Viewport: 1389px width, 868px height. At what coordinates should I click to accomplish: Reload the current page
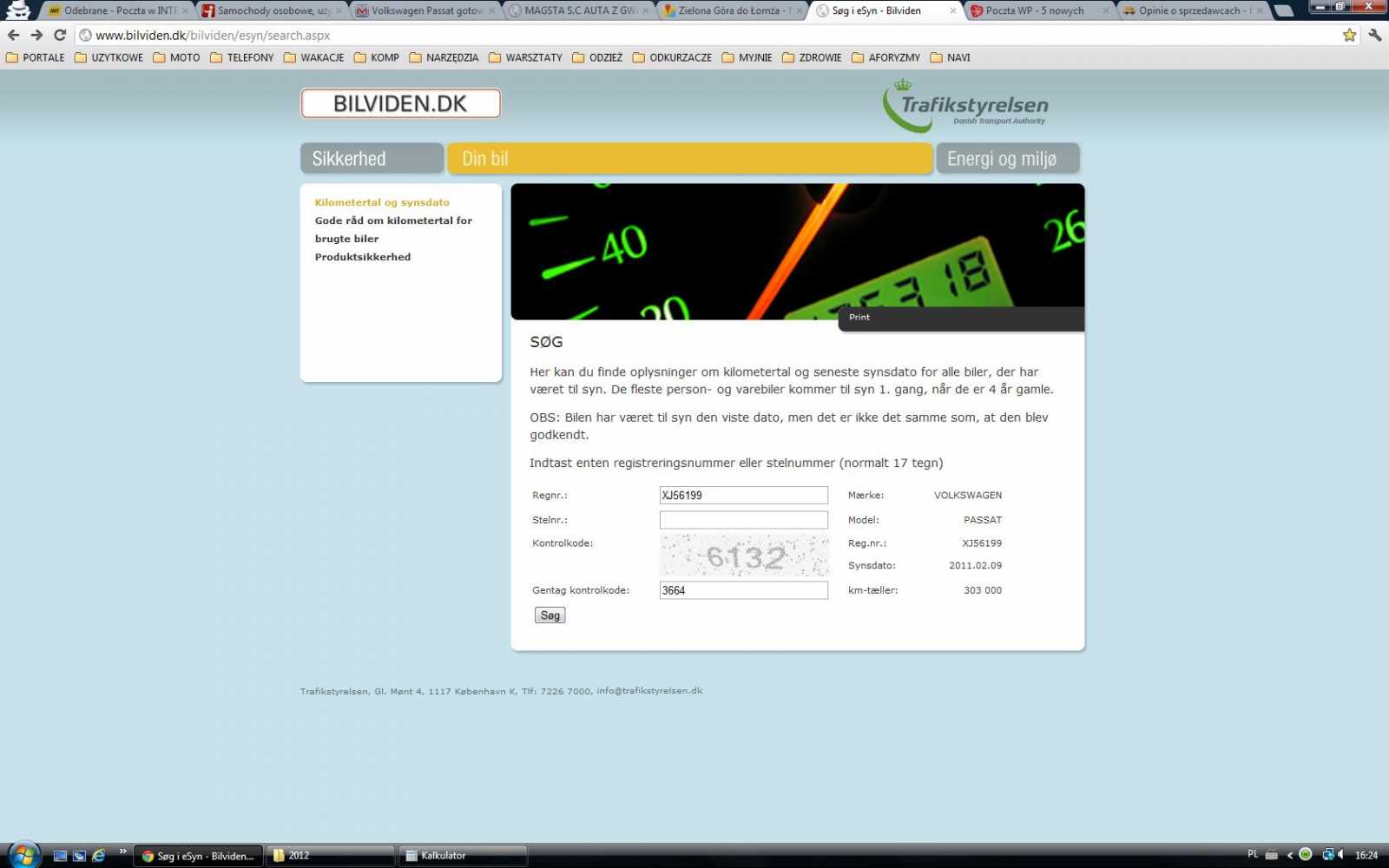click(x=60, y=36)
